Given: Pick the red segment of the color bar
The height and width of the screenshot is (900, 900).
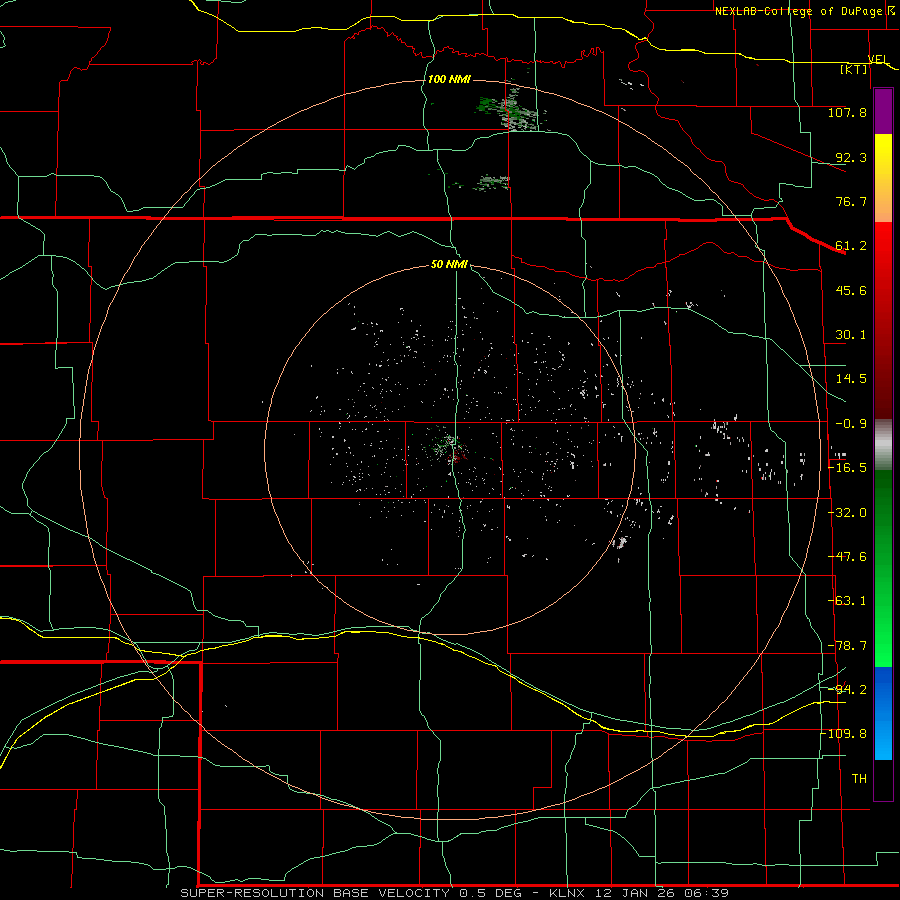Looking at the screenshot, I should coord(883,320).
